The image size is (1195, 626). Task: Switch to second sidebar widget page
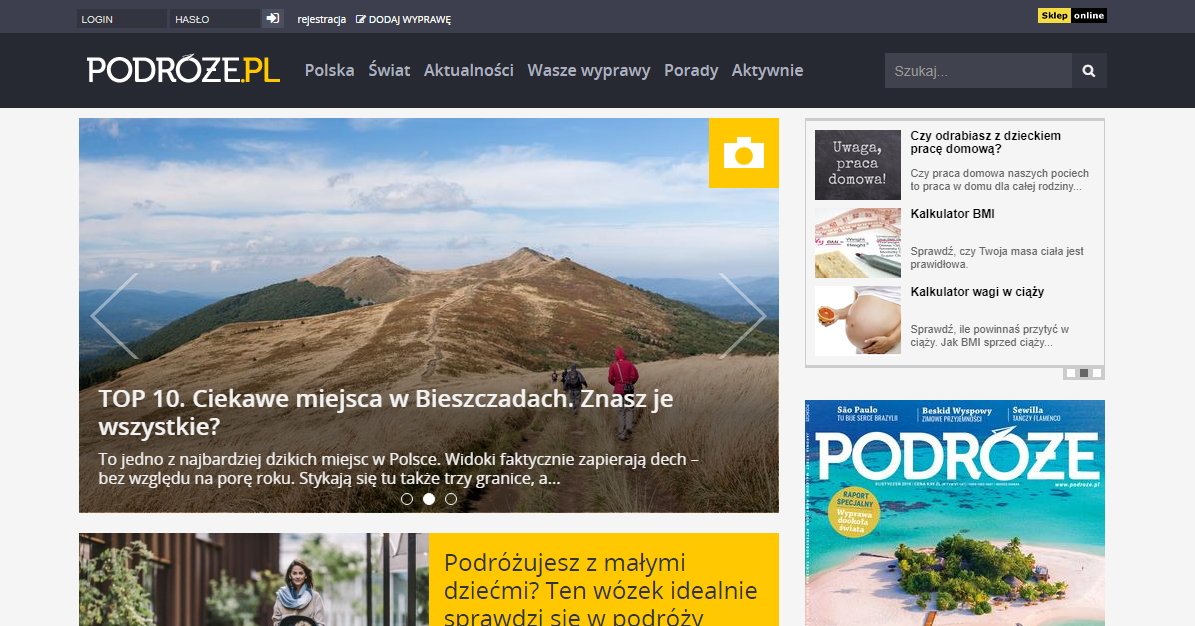(1084, 373)
